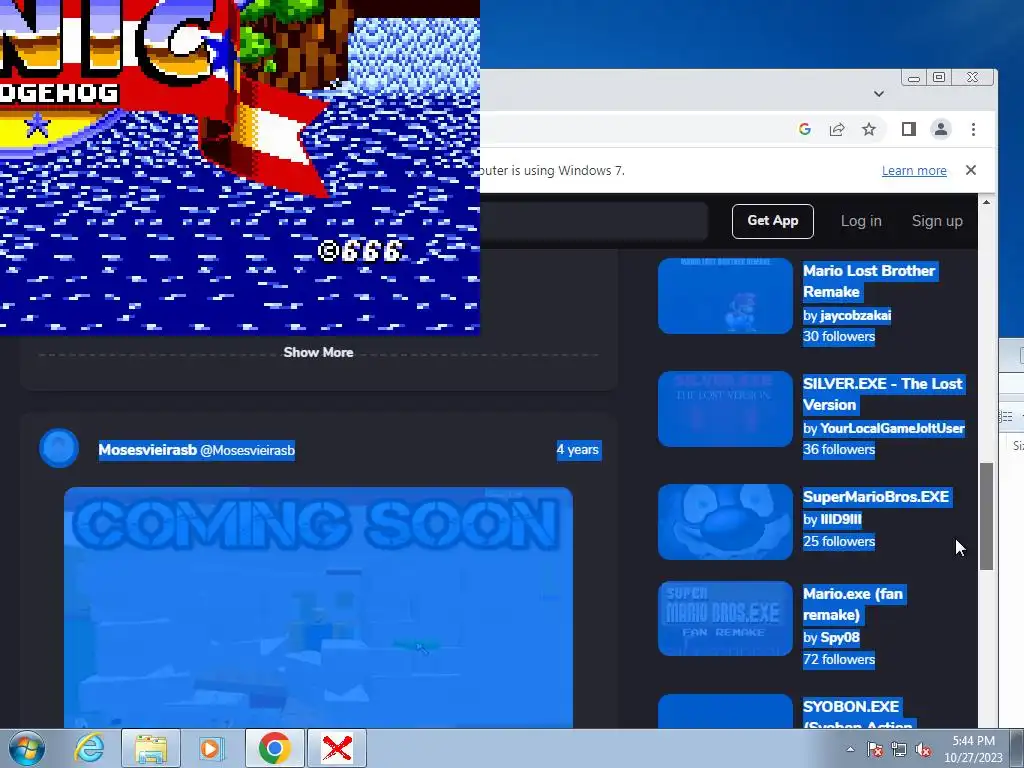Click 36 followers text
Image resolution: width=1024 pixels, height=768 pixels.
839,449
